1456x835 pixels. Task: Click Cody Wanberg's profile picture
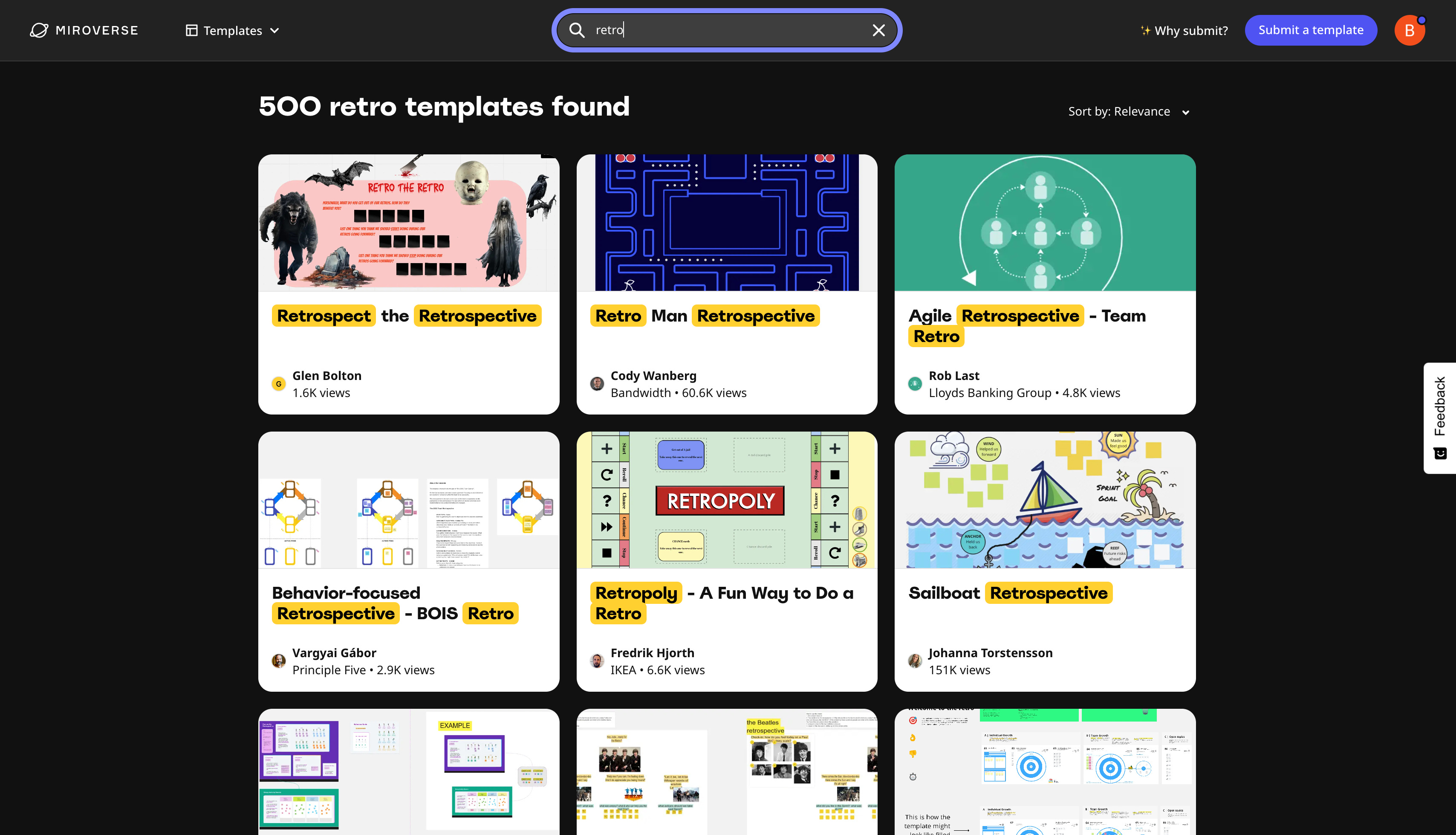[x=596, y=384]
